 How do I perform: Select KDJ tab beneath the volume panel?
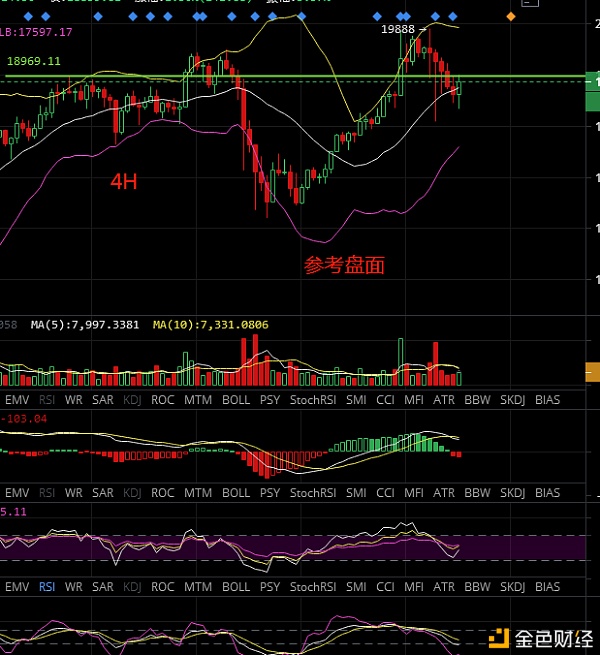tap(132, 400)
